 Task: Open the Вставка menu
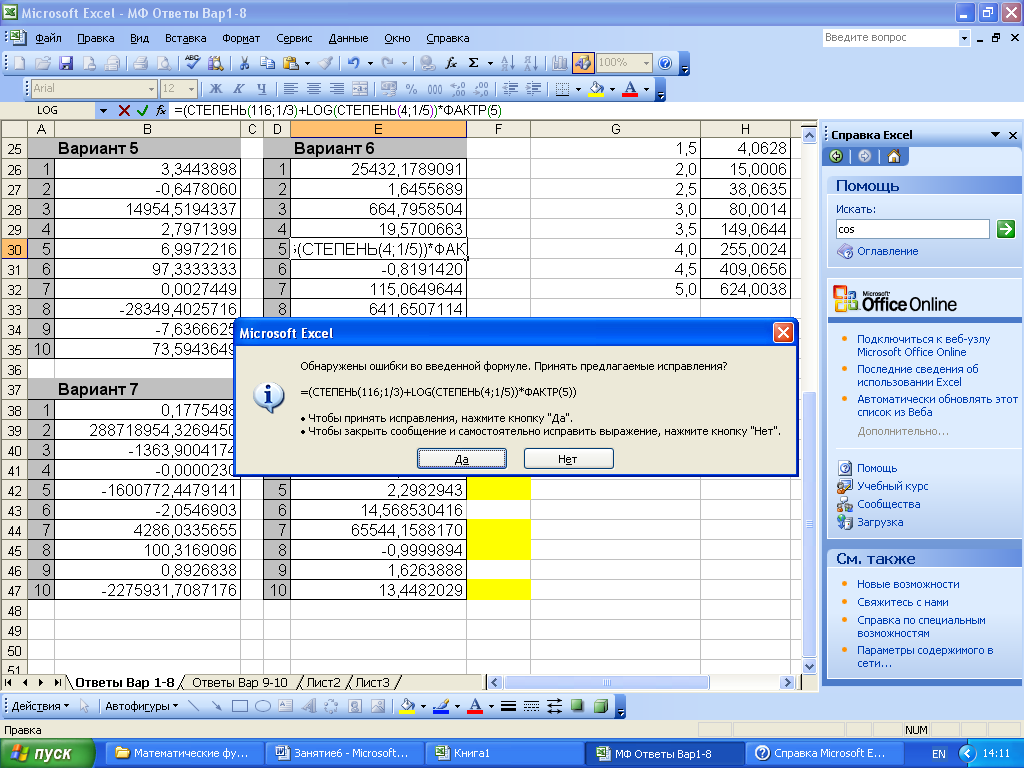tap(185, 38)
